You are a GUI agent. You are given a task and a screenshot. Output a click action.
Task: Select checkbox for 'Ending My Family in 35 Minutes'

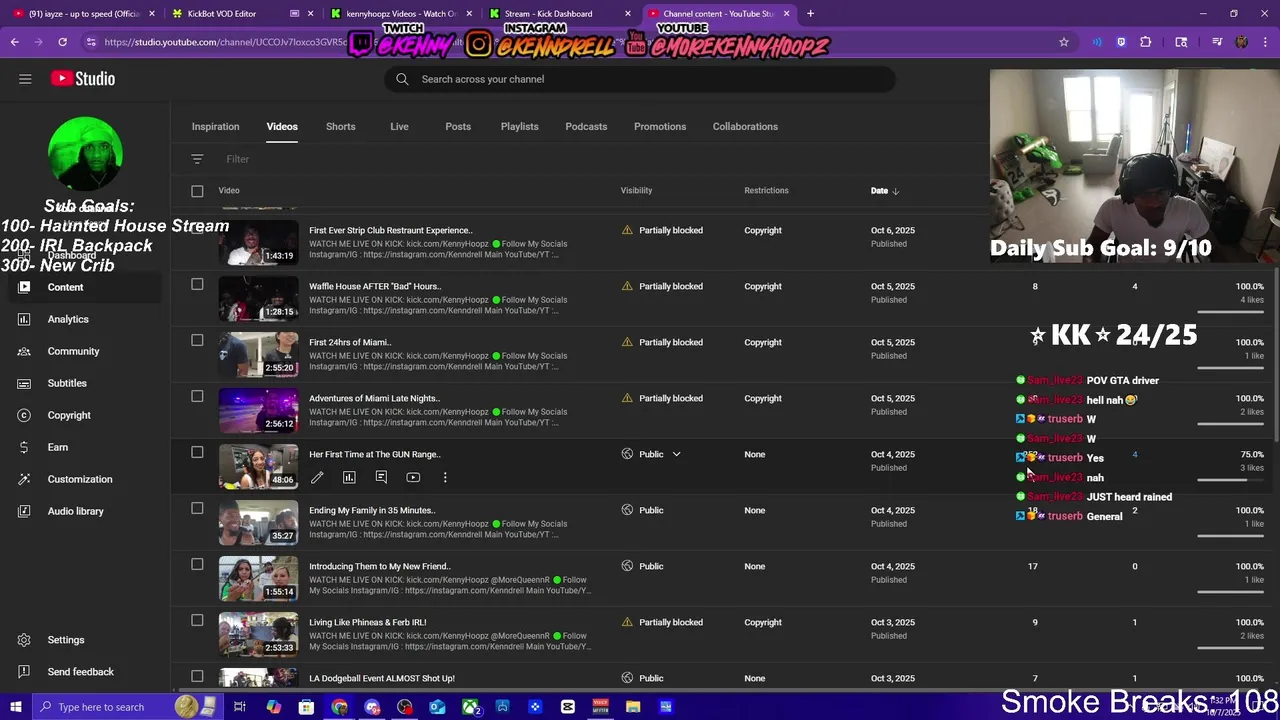pos(197,509)
